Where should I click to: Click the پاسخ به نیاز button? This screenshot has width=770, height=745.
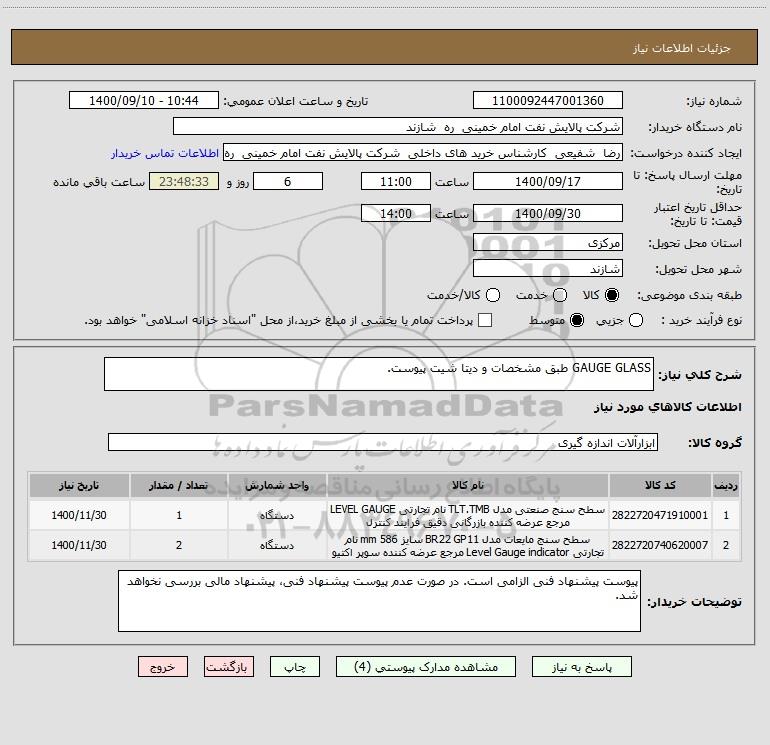581,667
